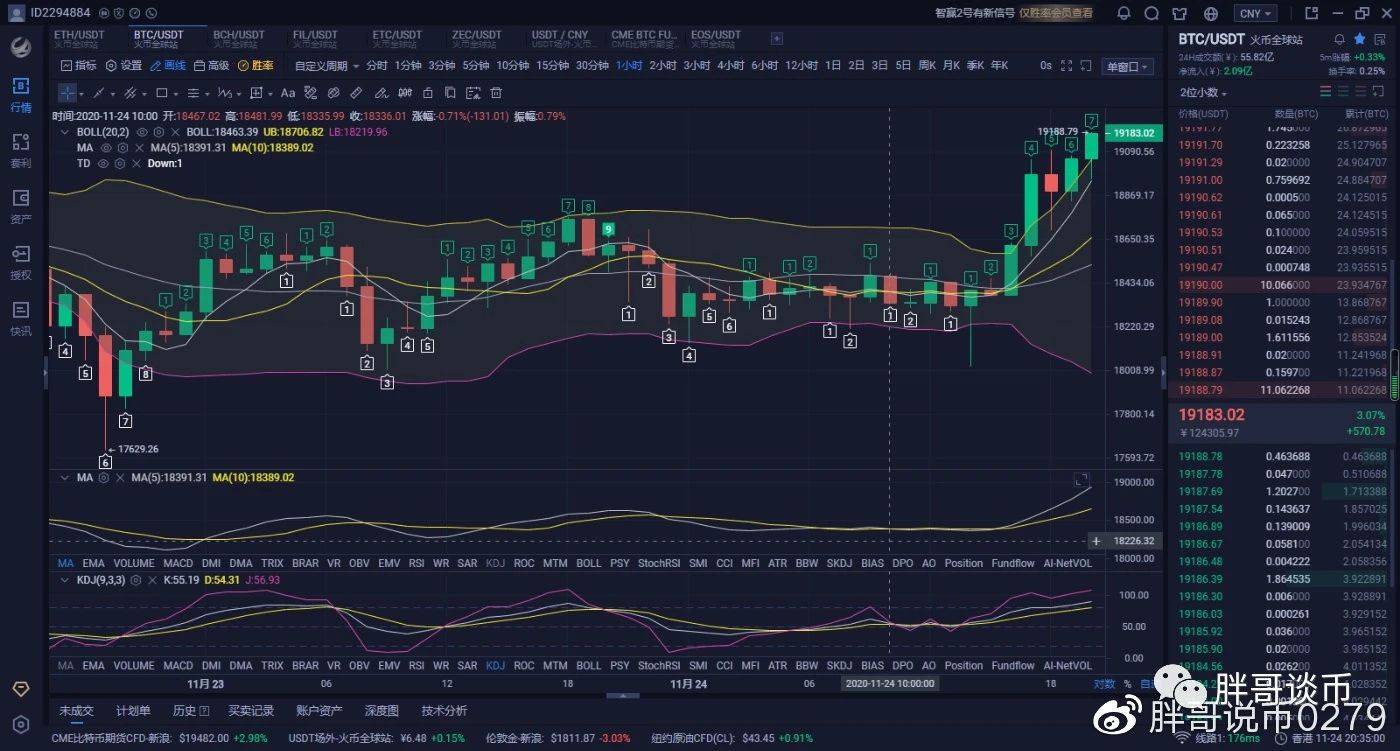Viewport: 1400px width, 751px height.
Task: Select the crosshair cursor drawing tool
Action: tap(67, 93)
